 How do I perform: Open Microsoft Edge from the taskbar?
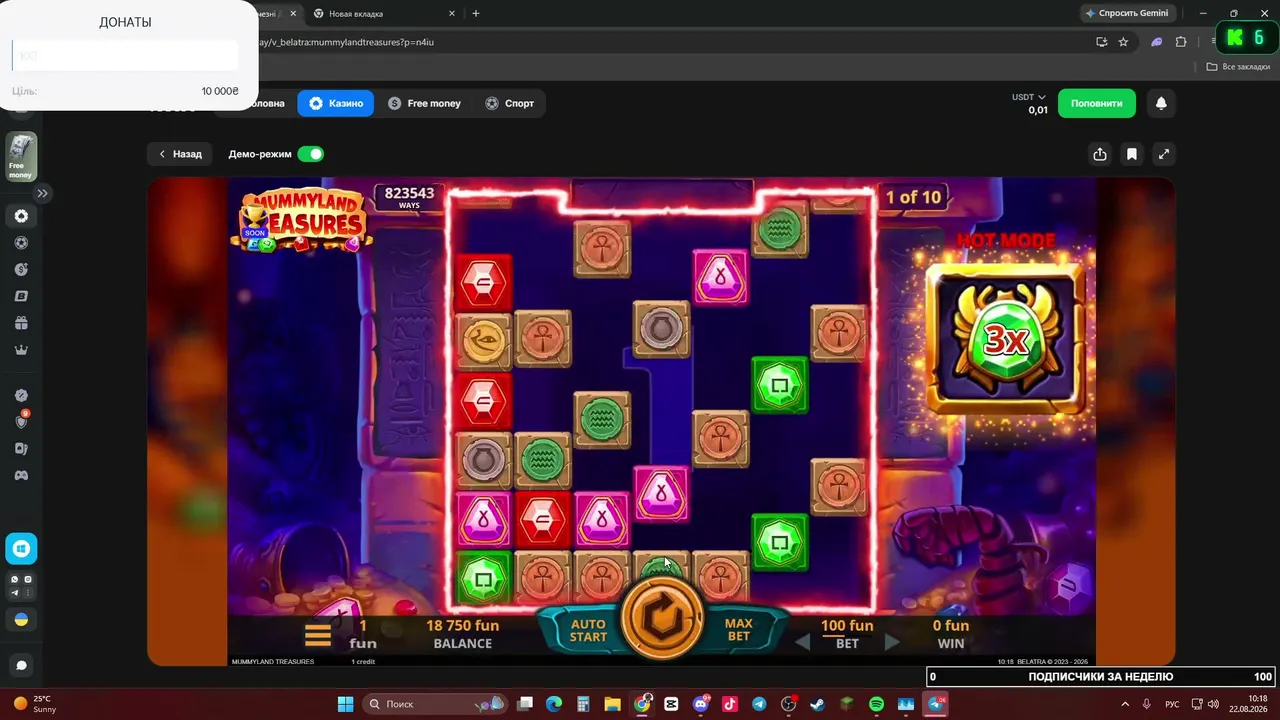click(554, 704)
